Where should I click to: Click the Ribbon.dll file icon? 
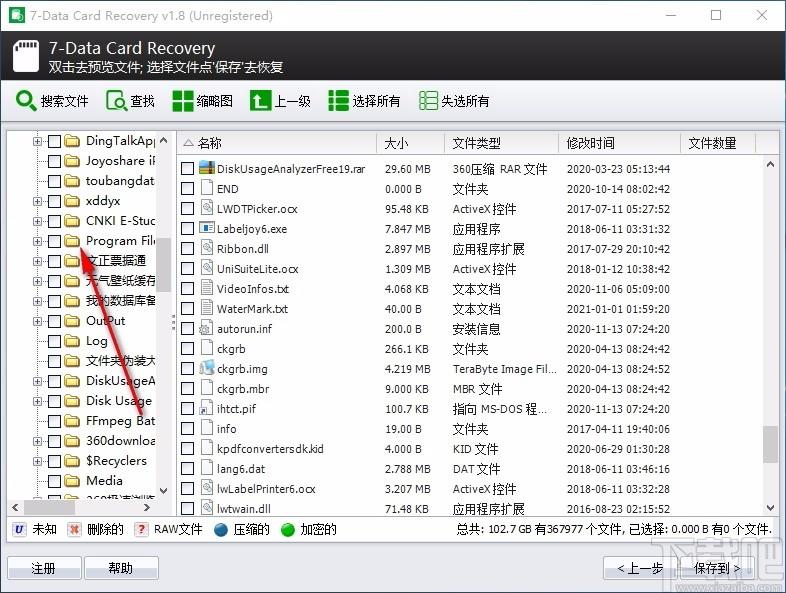click(x=207, y=248)
